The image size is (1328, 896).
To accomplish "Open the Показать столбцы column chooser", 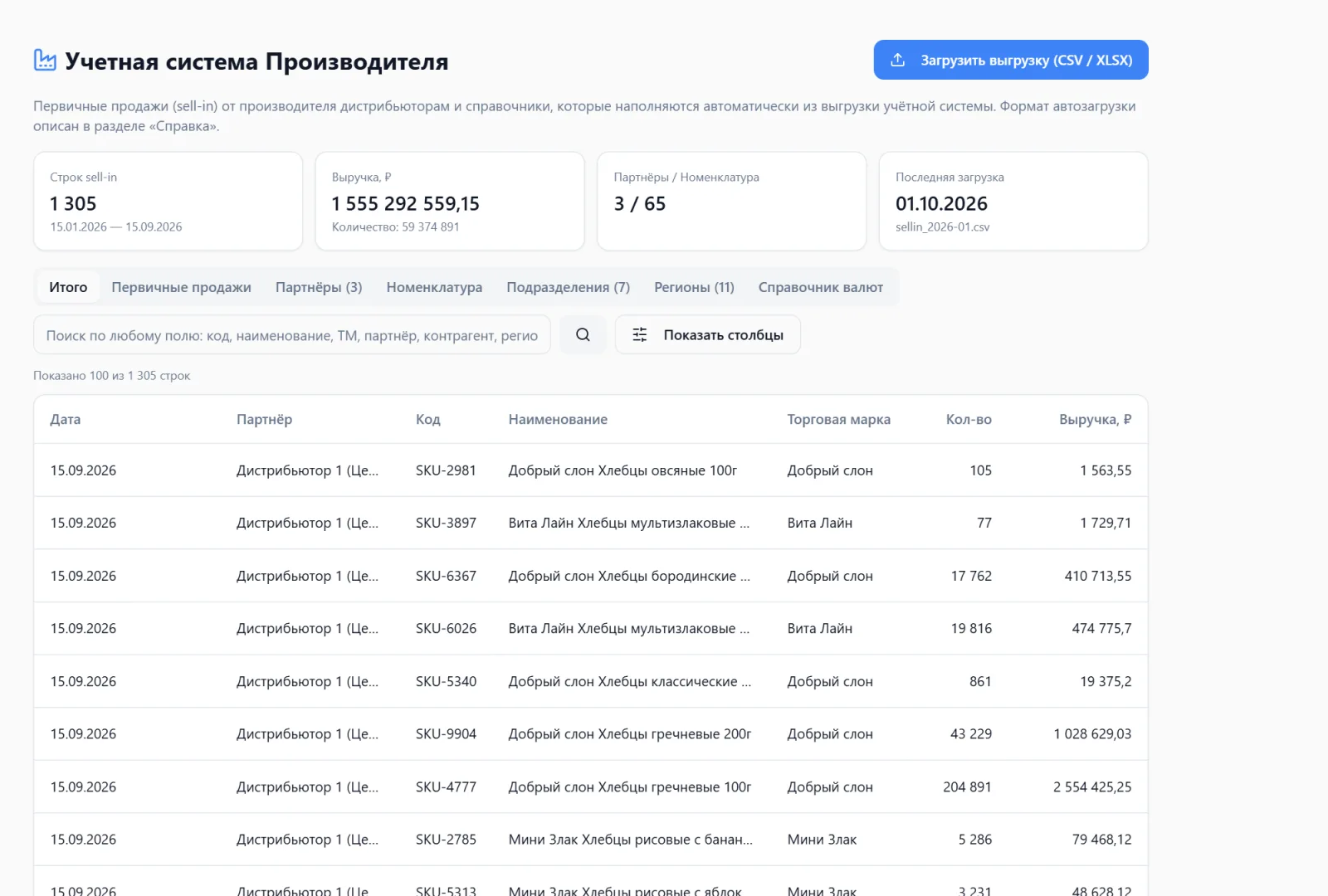I will (708, 334).
